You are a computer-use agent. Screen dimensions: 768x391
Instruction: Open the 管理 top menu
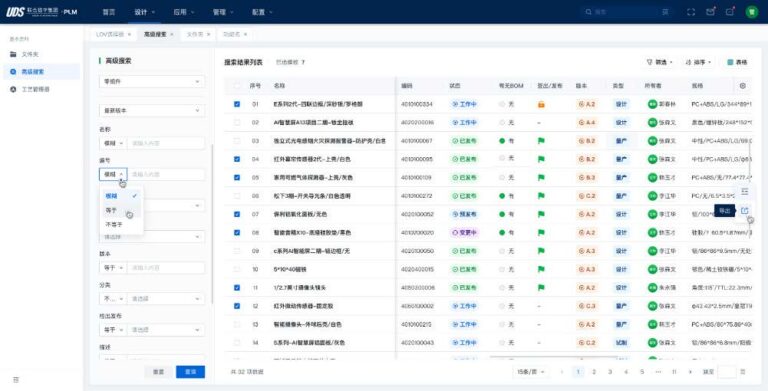(223, 12)
